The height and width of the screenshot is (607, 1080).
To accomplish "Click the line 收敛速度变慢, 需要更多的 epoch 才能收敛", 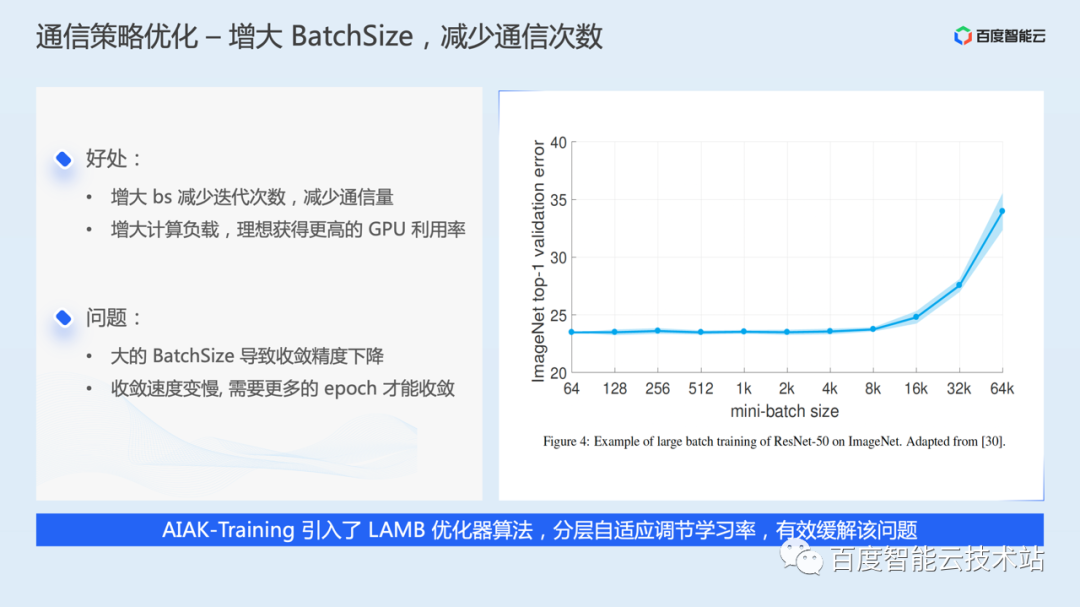I will [282, 389].
